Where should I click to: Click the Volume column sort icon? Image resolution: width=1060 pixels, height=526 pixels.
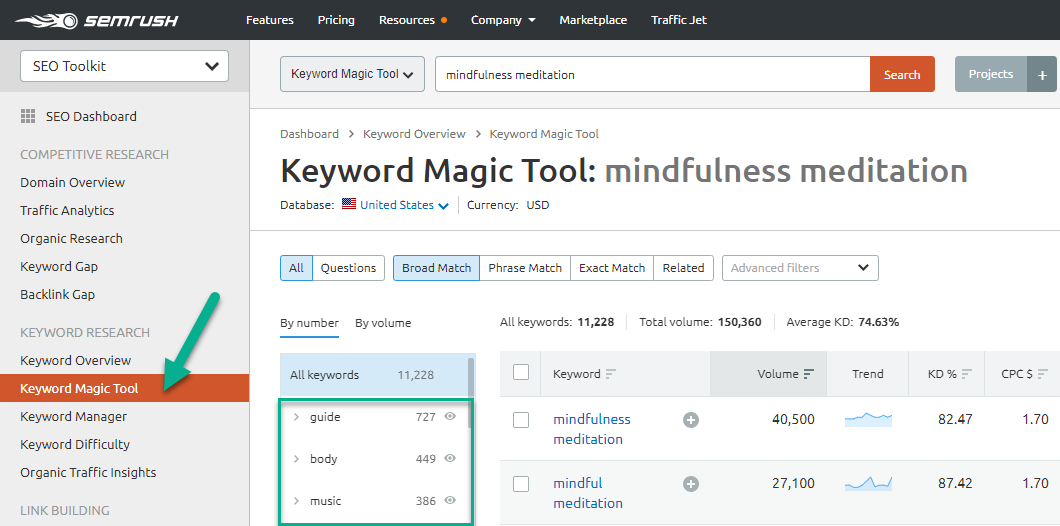coord(809,374)
